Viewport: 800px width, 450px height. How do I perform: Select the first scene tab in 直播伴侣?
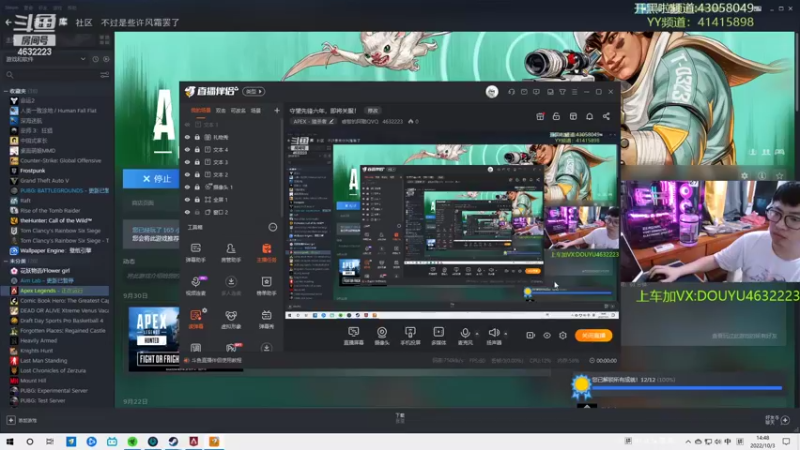(x=201, y=111)
